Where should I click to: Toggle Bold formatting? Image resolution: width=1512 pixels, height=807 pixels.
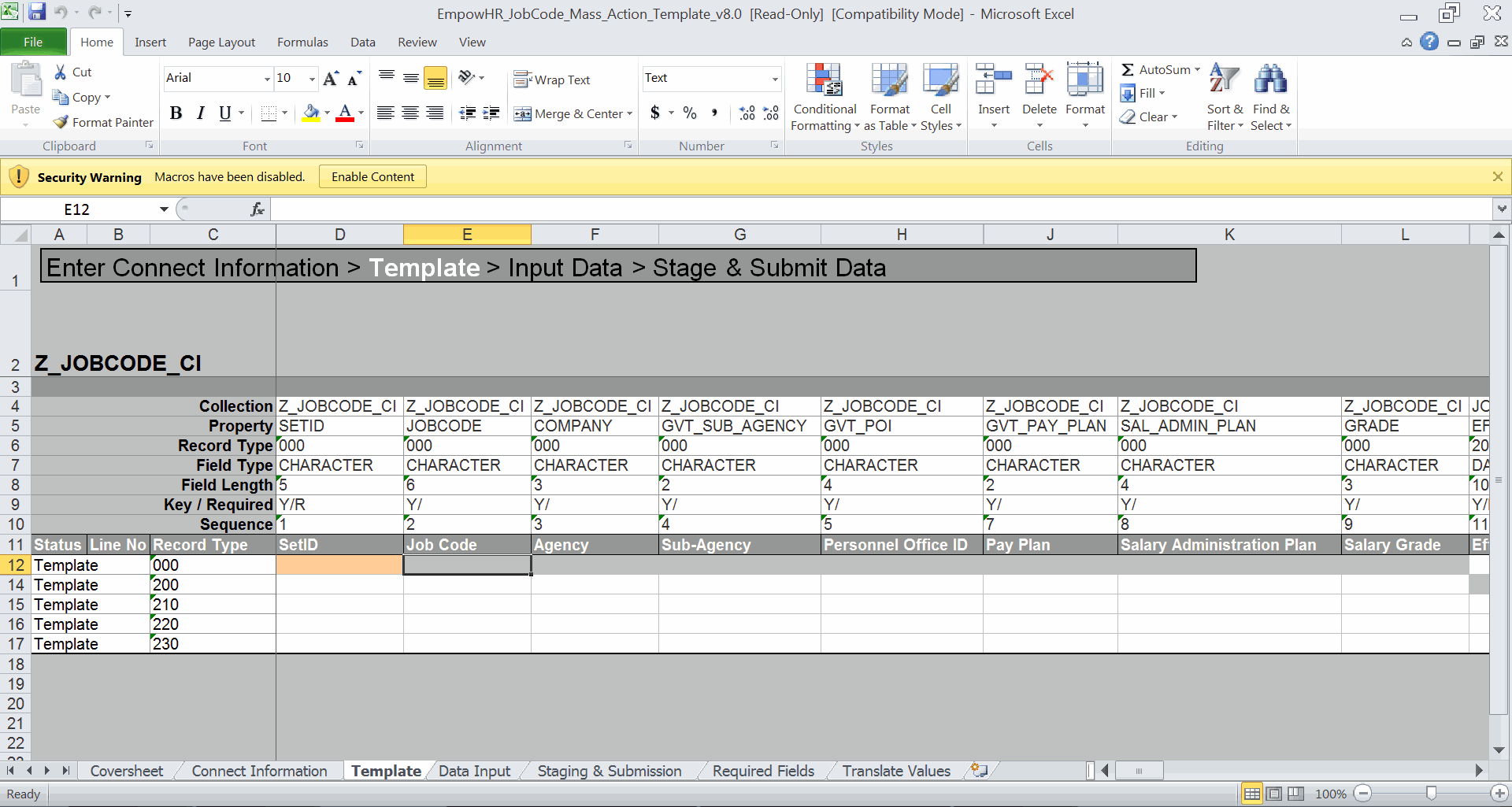176,113
